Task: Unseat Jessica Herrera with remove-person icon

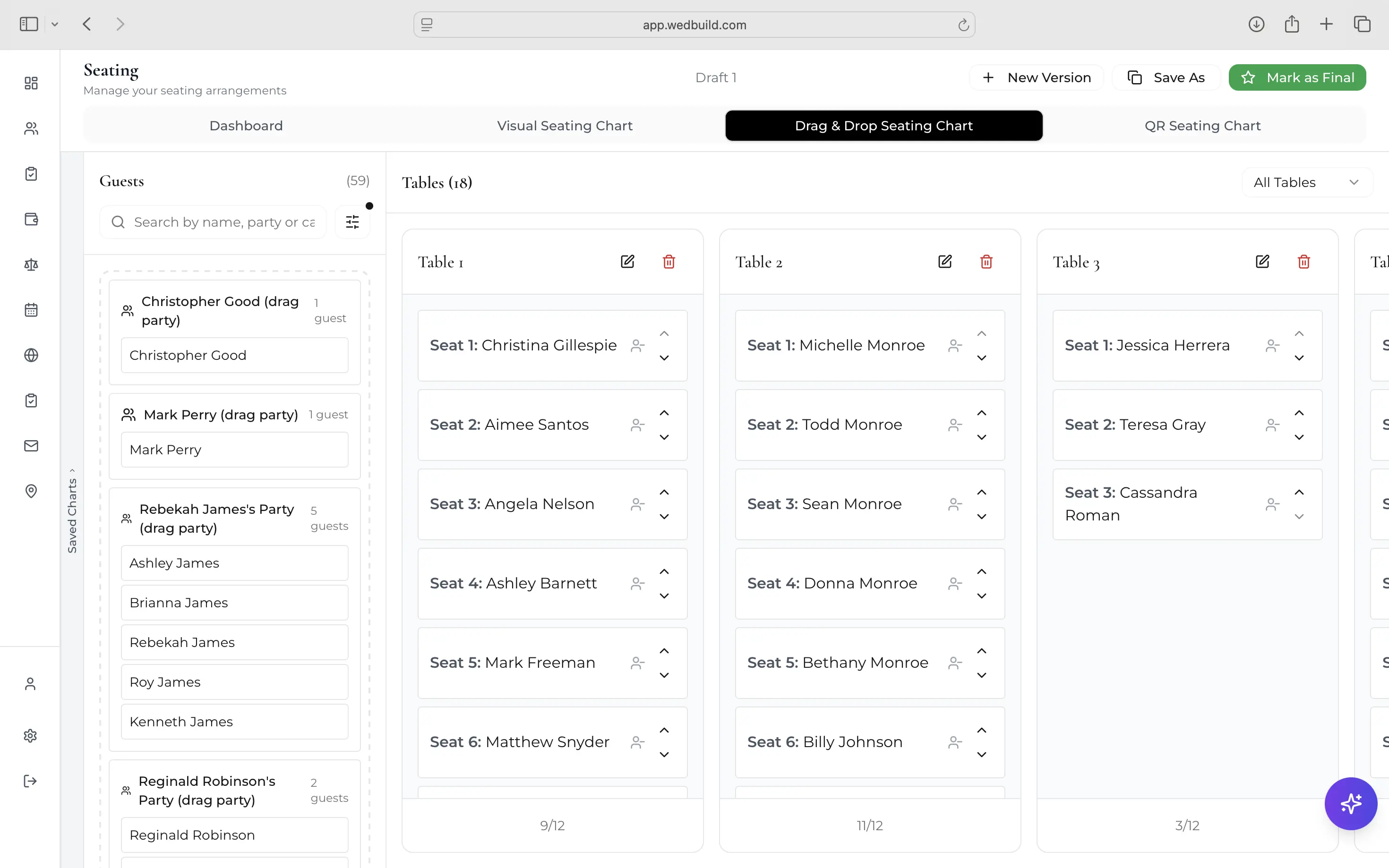Action: (1272, 346)
